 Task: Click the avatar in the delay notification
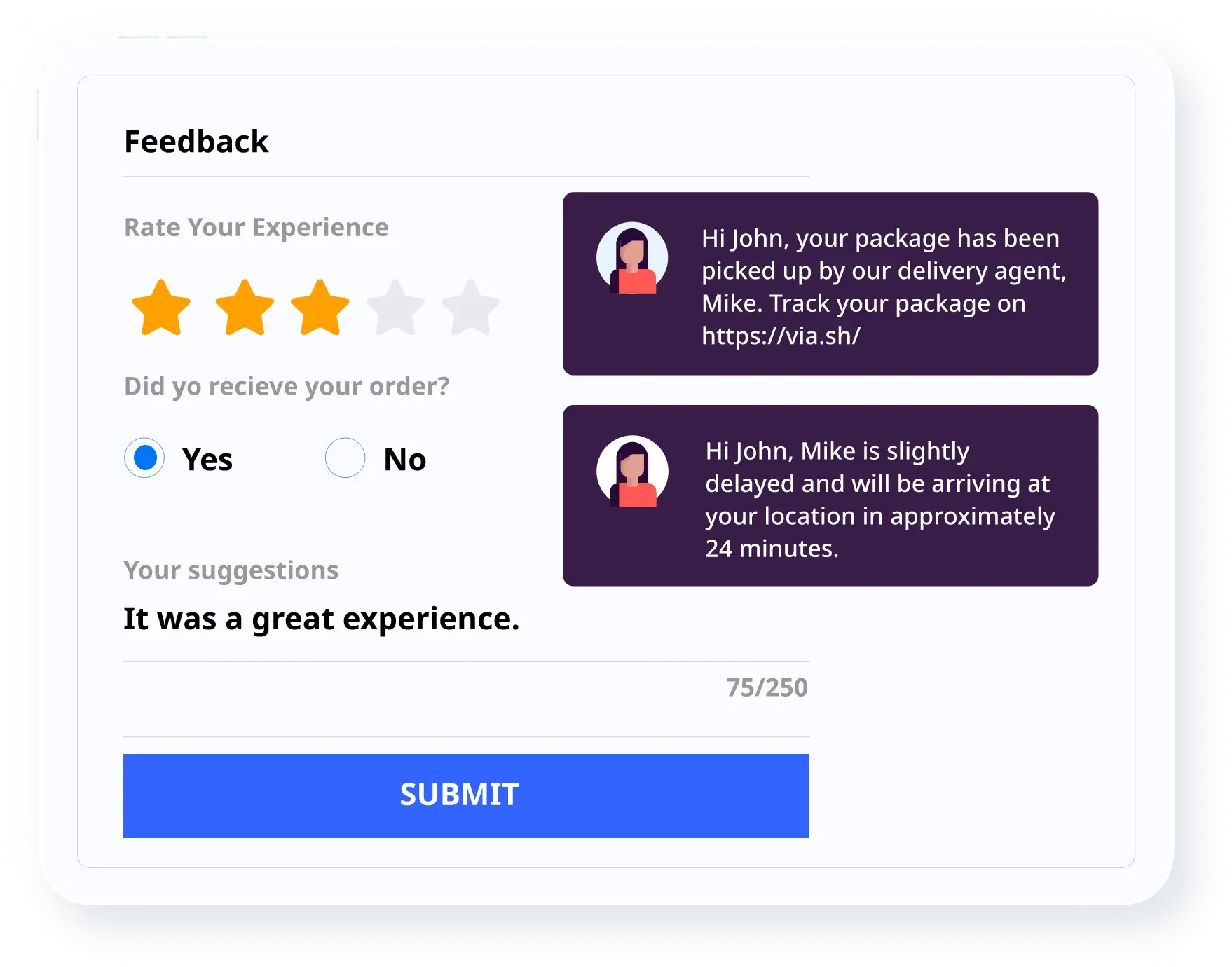coord(632,472)
